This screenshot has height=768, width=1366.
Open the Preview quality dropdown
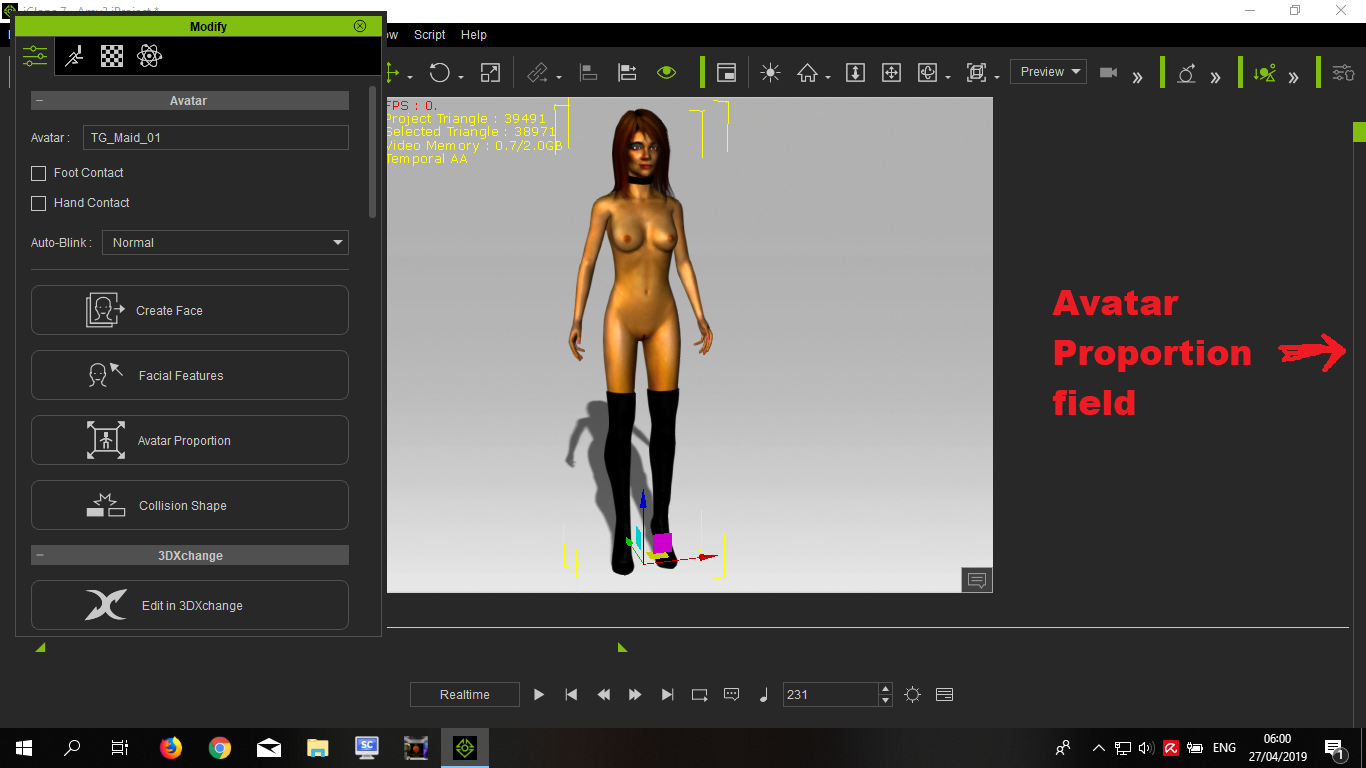click(x=1048, y=72)
